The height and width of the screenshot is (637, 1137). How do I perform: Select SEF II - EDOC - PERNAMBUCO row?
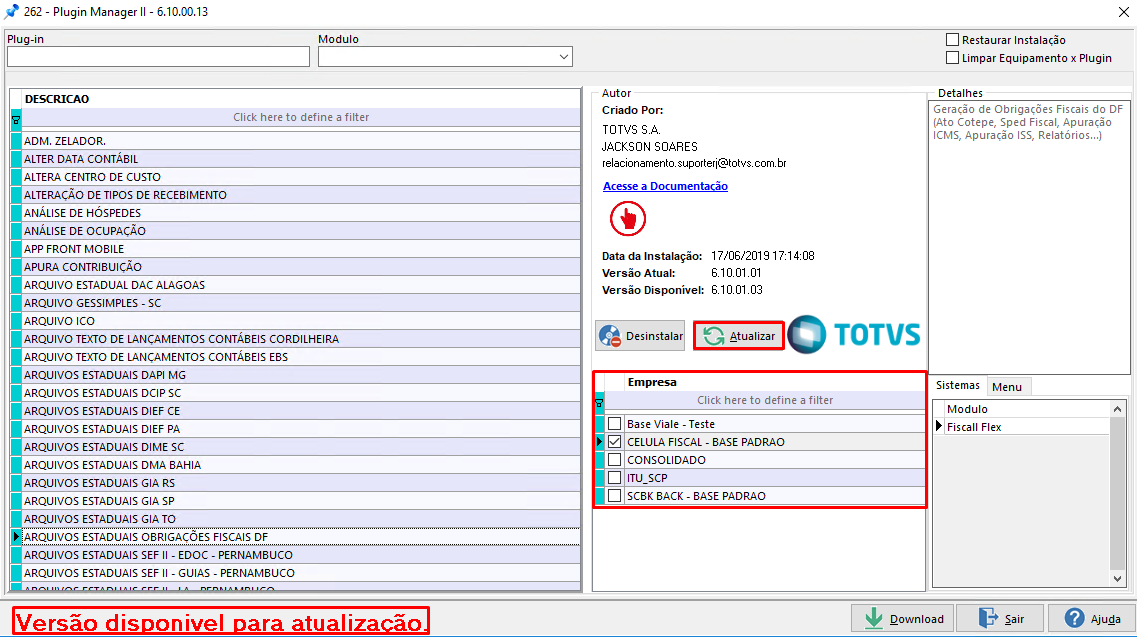301,555
